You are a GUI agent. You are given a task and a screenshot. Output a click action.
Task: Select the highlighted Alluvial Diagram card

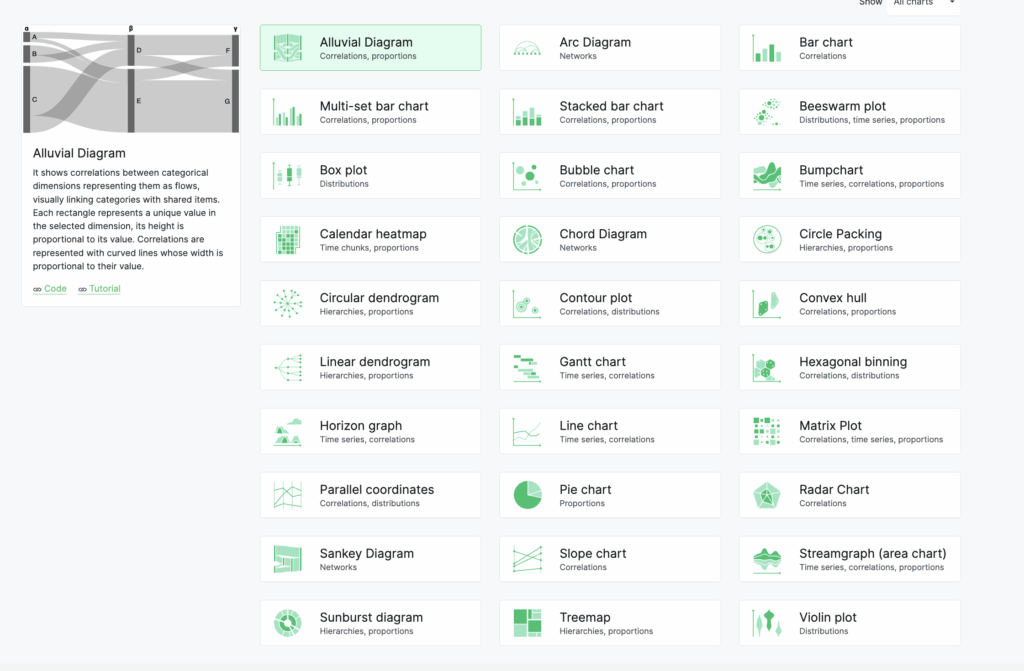point(370,48)
